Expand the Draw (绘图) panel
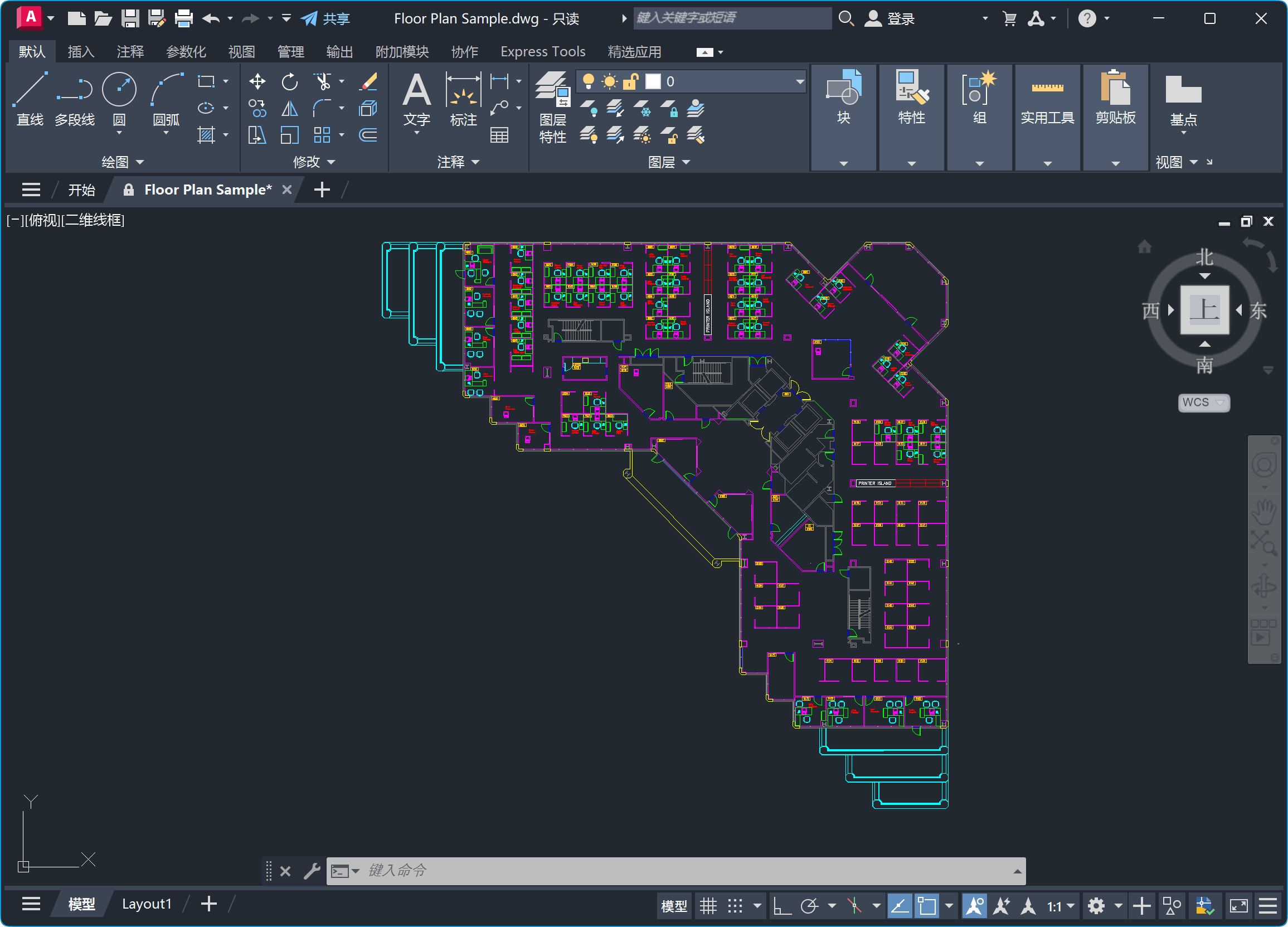The image size is (1288, 927). point(122,162)
